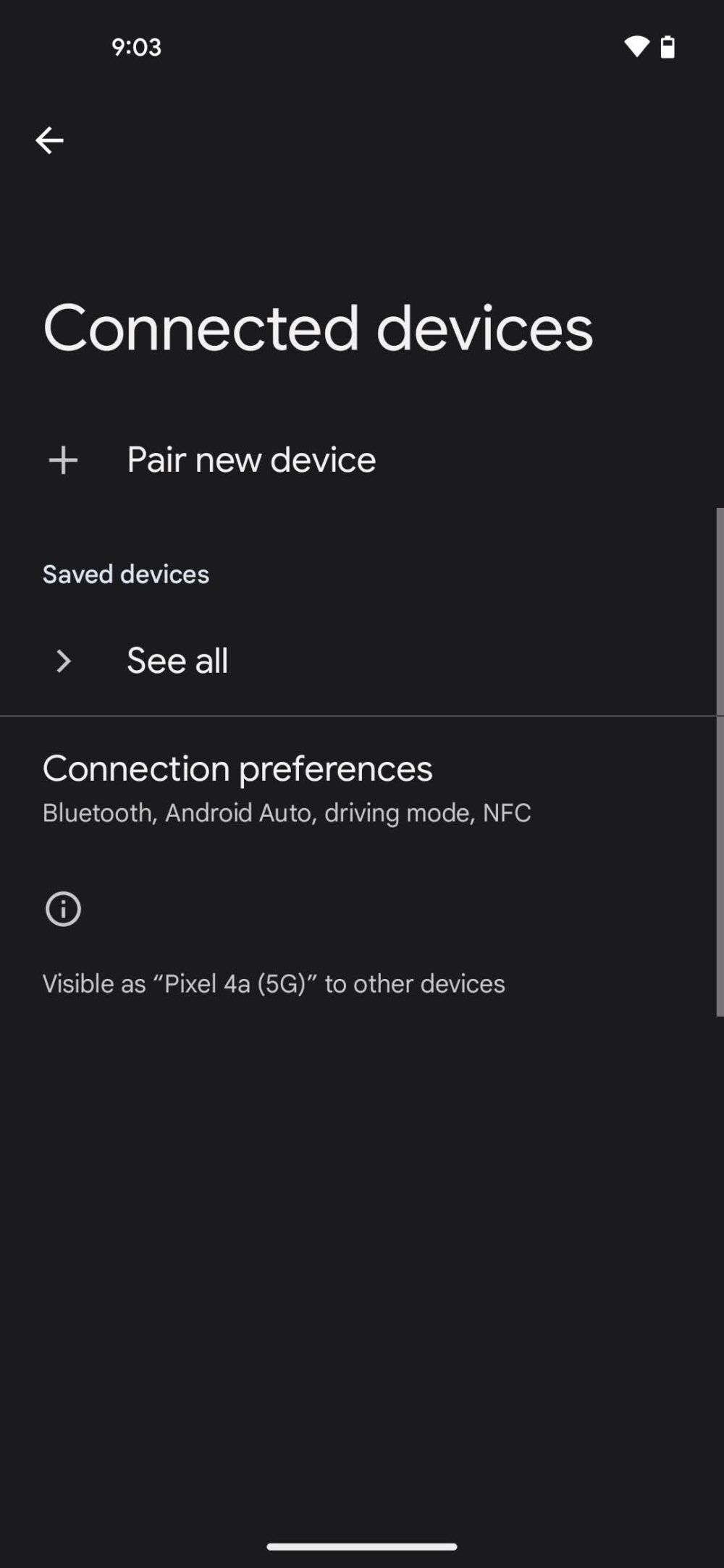724x1568 pixels.
Task: Tap the battery status icon
Action: (x=668, y=47)
